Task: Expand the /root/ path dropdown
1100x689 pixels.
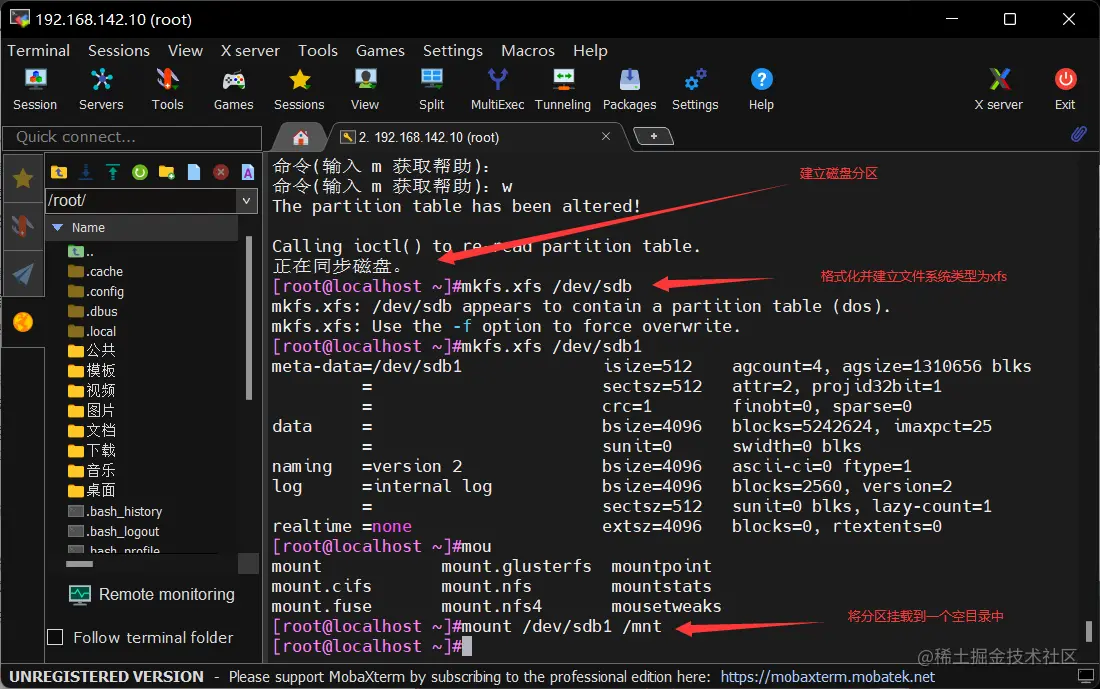Action: pos(246,201)
